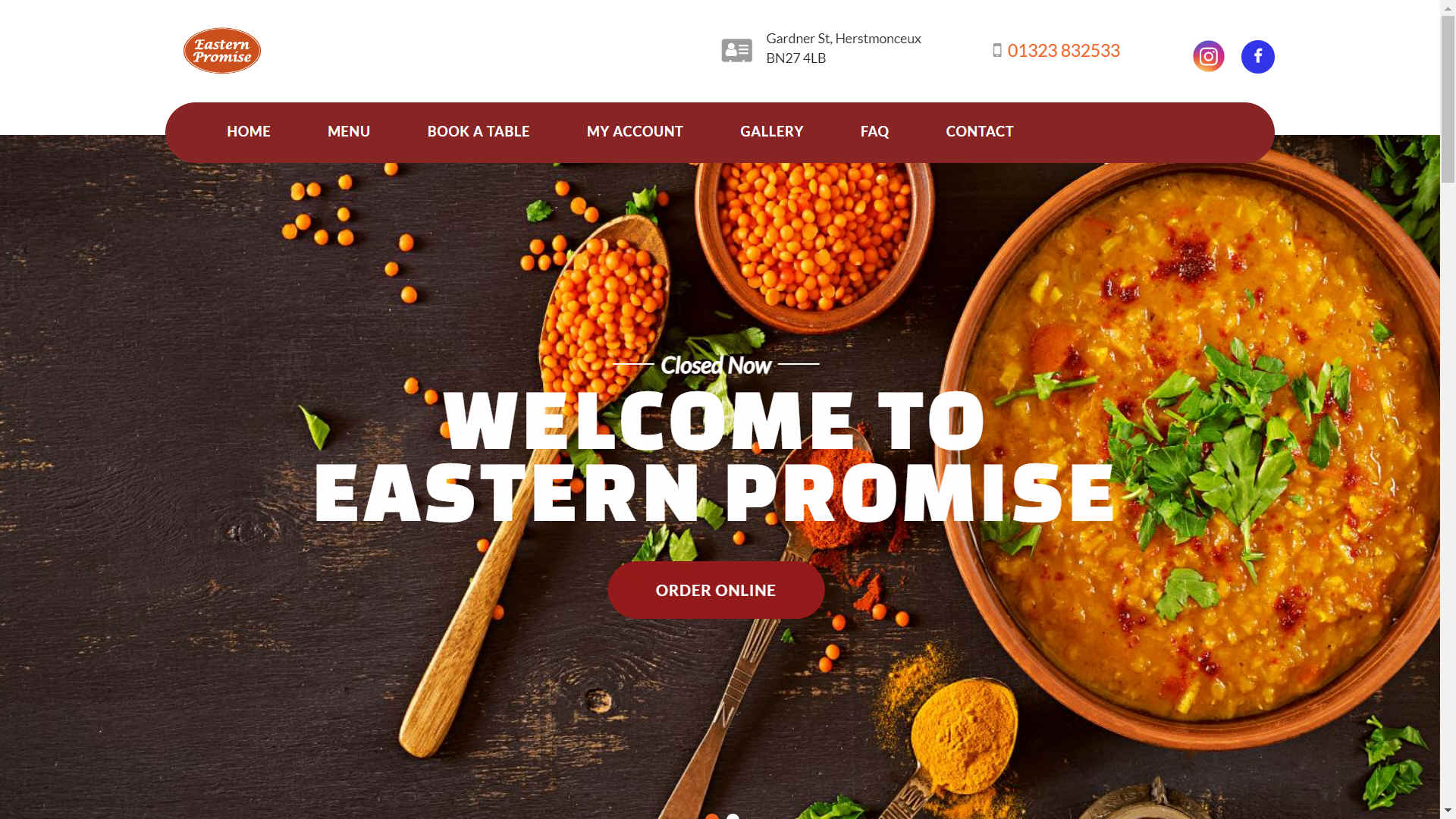The width and height of the screenshot is (1456, 819).
Task: Click the address card icon
Action: 736,51
